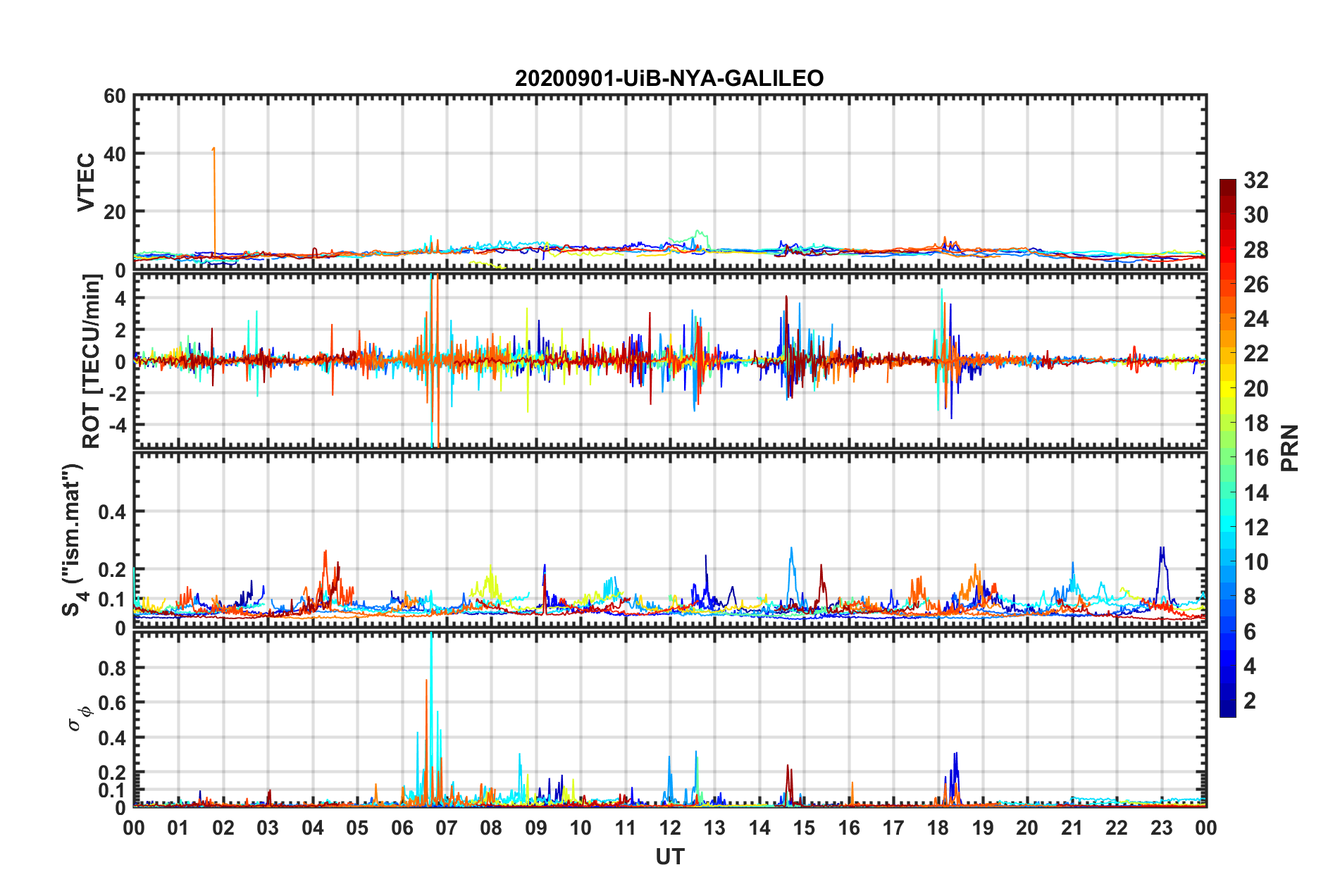Click colorbar tick label 16
The width and height of the screenshot is (1340, 896).
coord(1256,458)
